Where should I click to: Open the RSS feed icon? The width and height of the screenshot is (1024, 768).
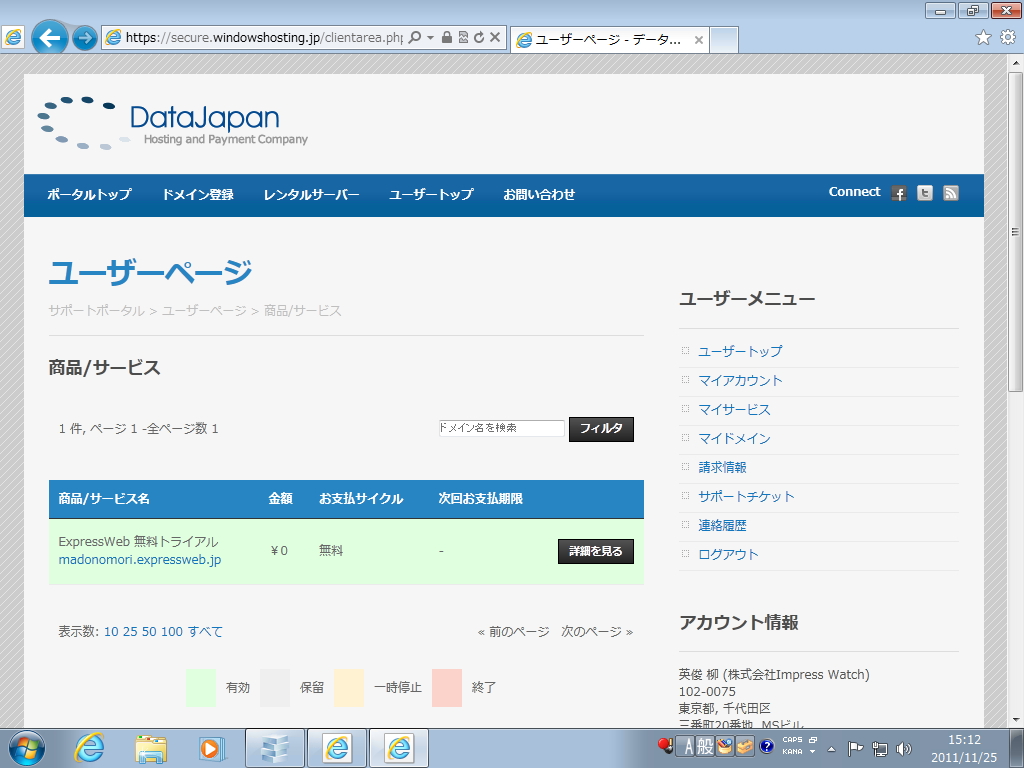[x=950, y=193]
